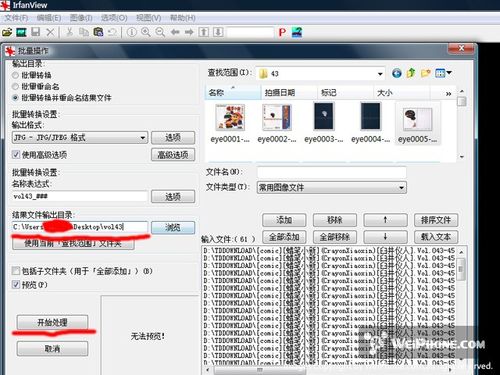The image size is (500, 375).
Task: Click the Paste clipboard toolbar icon
Action: coord(98,32)
